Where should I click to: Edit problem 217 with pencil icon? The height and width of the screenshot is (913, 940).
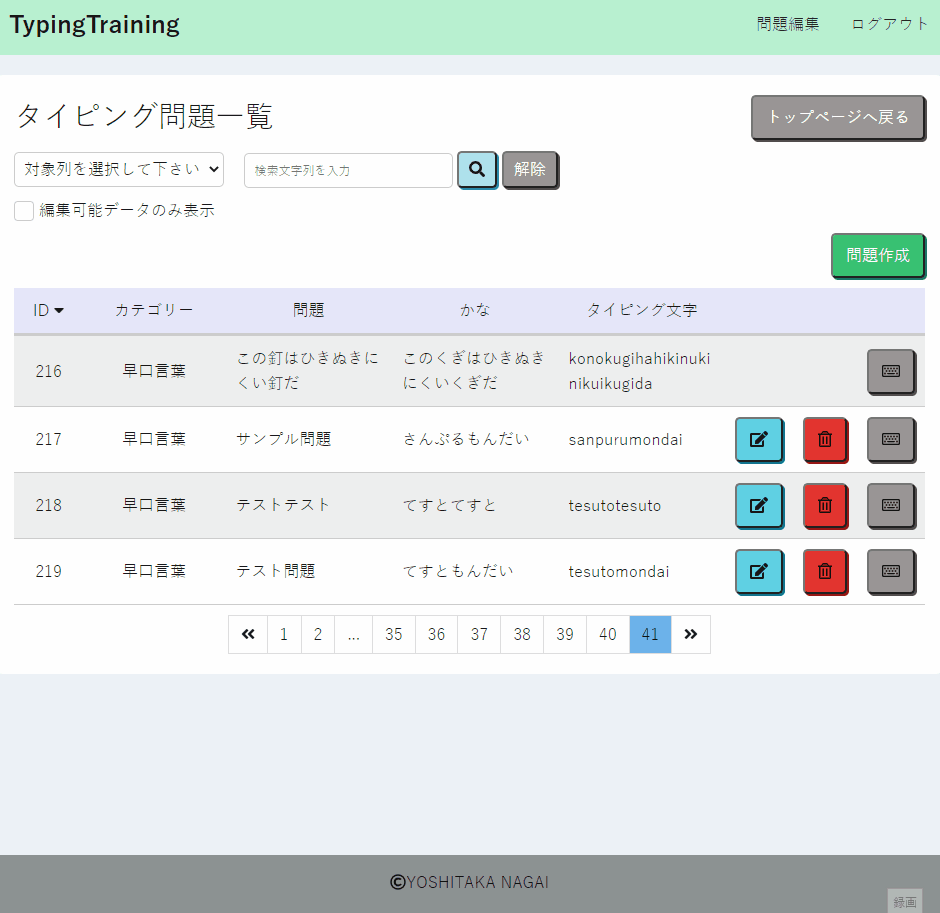pyautogui.click(x=758, y=439)
